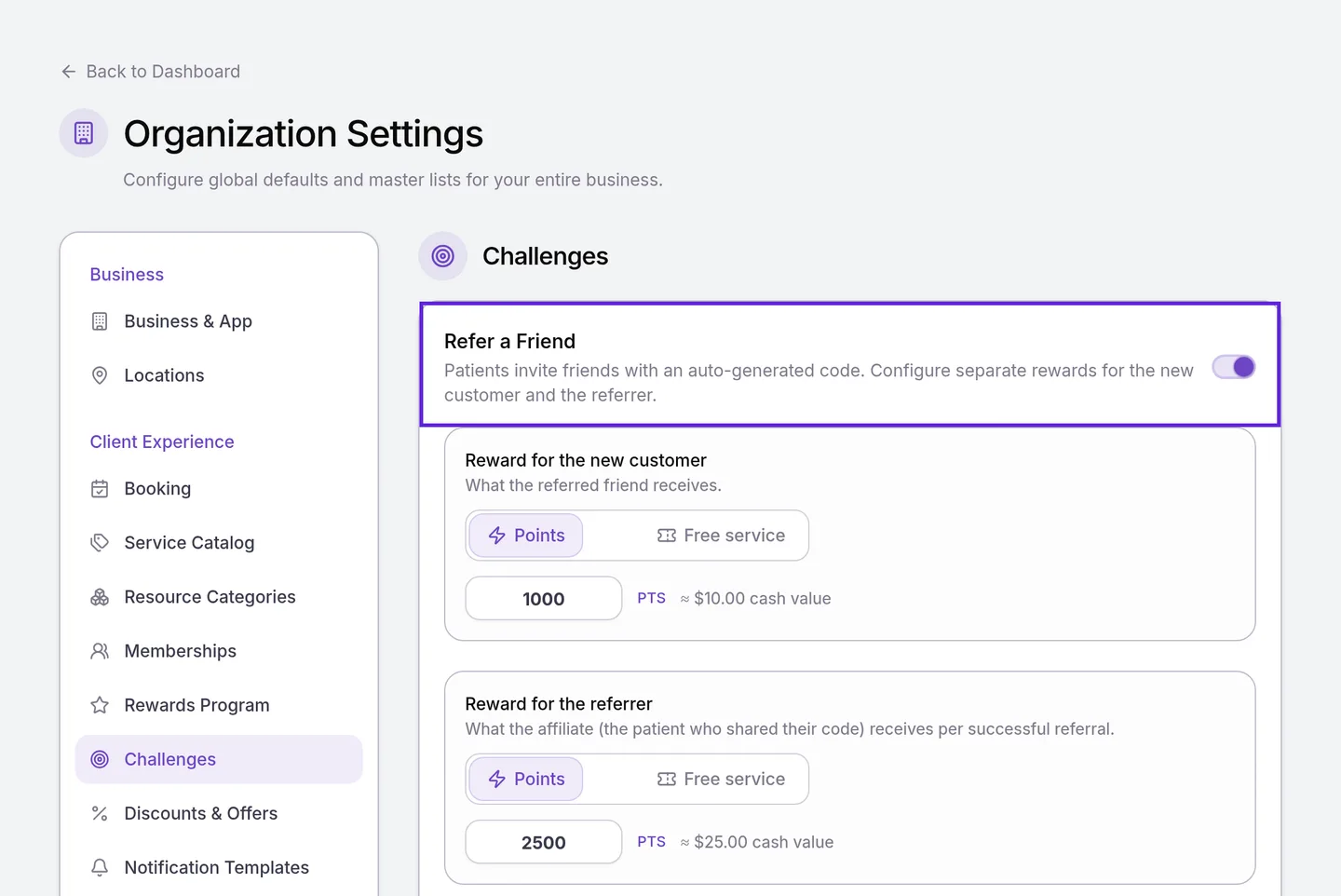Select Points for the new customer reward
Image resolution: width=1341 pixels, height=896 pixels.
pyautogui.click(x=526, y=536)
